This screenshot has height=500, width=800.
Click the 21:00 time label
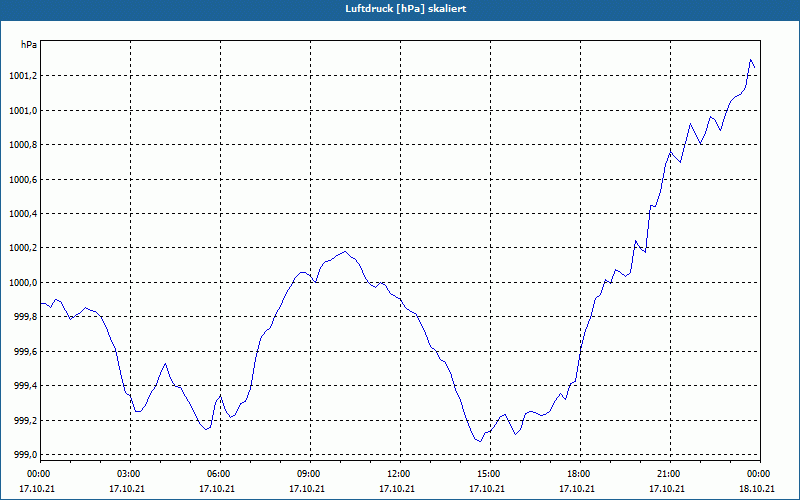pyautogui.click(x=666, y=474)
